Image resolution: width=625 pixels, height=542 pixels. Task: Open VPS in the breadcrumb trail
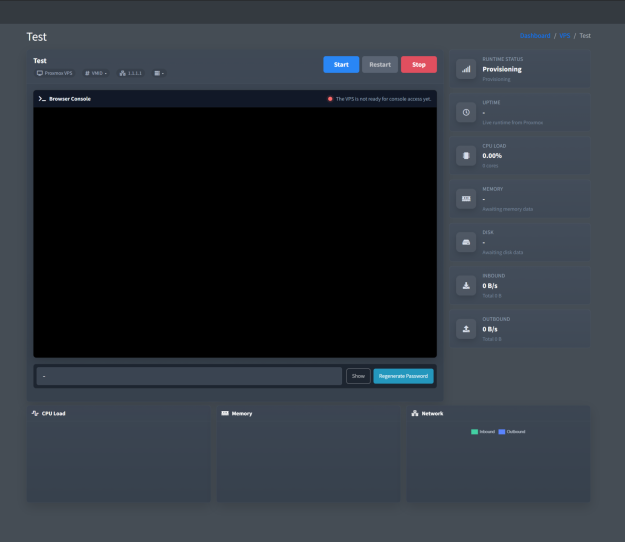565,35
